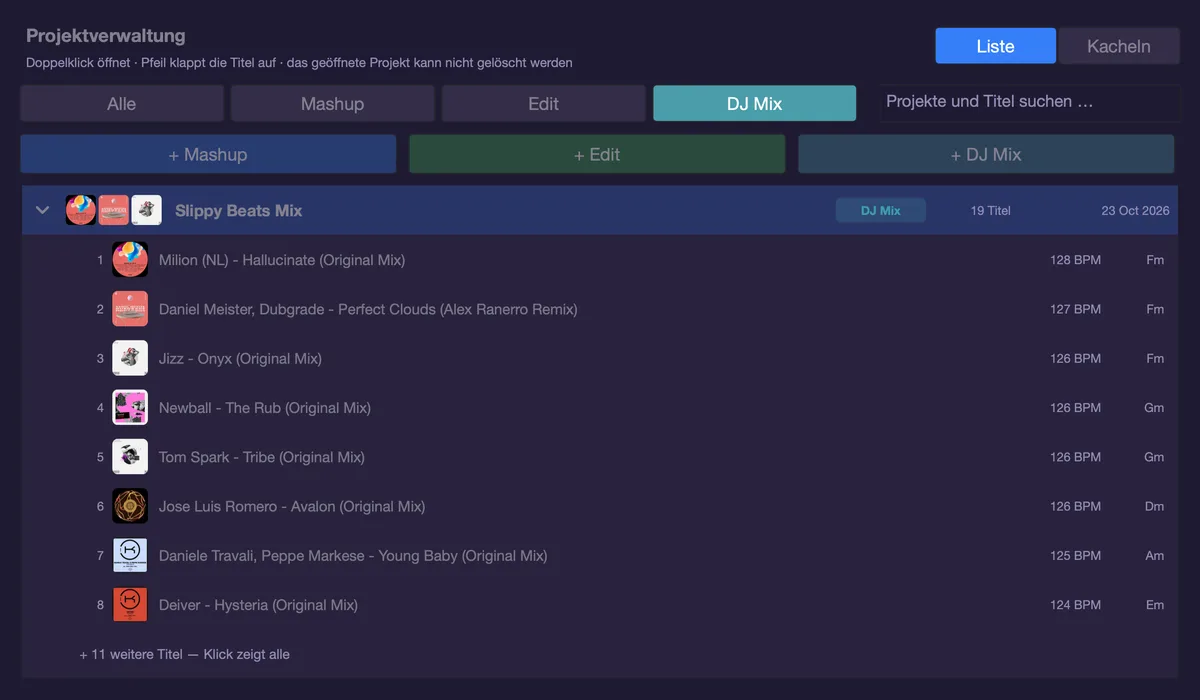The height and width of the screenshot is (700, 1200).
Task: Filter projects by Edit
Action: (543, 103)
